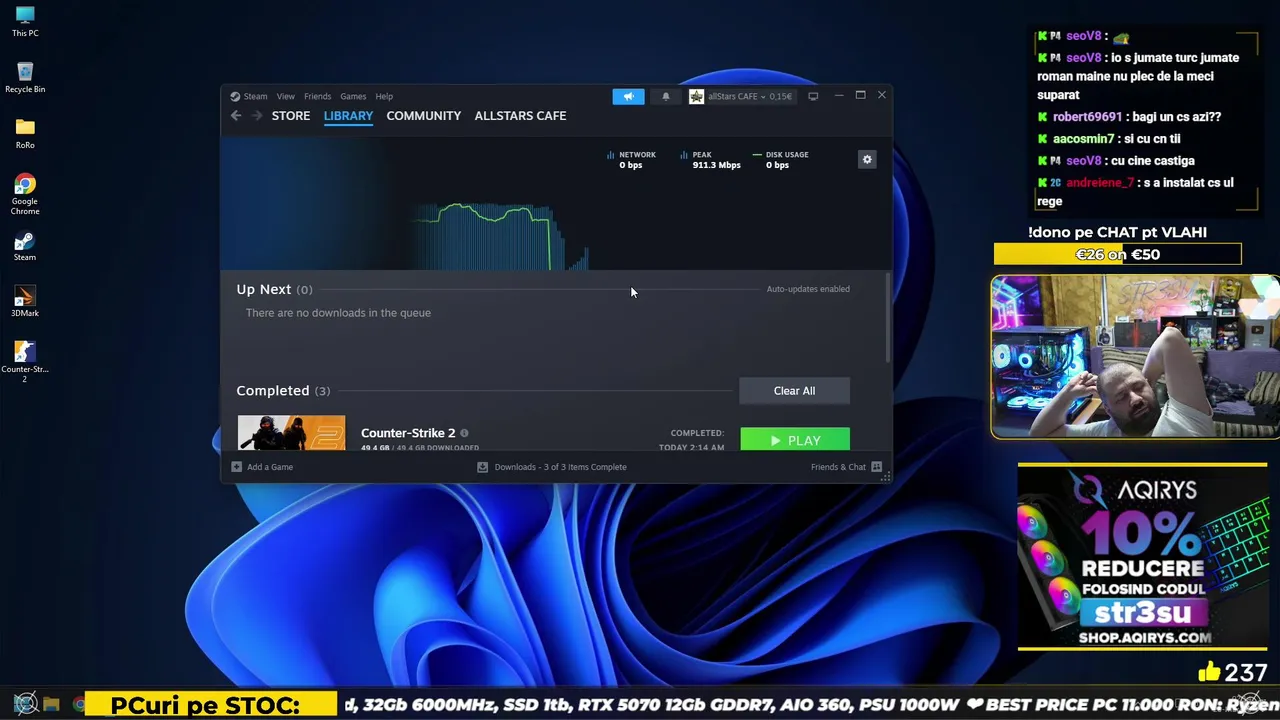This screenshot has width=1280, height=720.
Task: Open the View menu
Action: (286, 96)
